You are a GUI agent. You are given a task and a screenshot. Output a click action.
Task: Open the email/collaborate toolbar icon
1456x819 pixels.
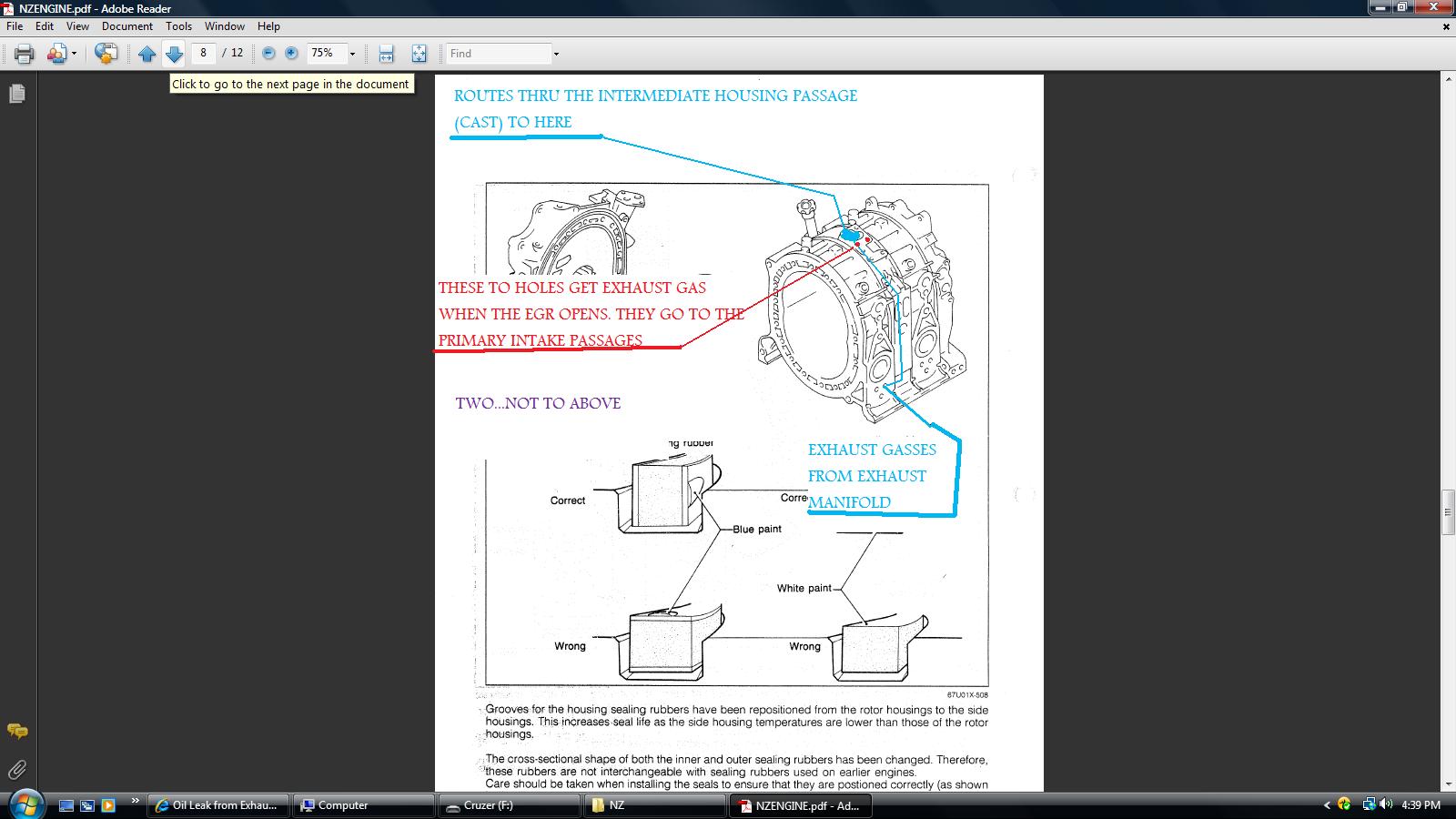tap(106, 54)
